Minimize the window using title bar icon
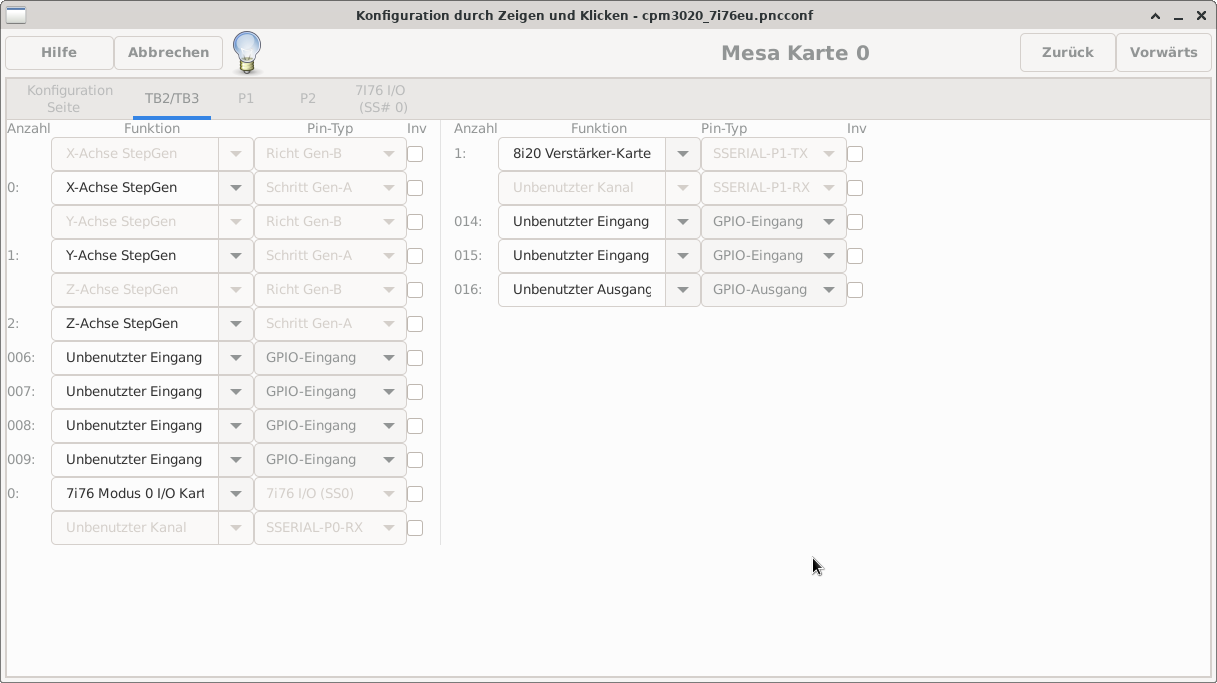Image resolution: width=1217 pixels, height=683 pixels. tap(1178, 16)
